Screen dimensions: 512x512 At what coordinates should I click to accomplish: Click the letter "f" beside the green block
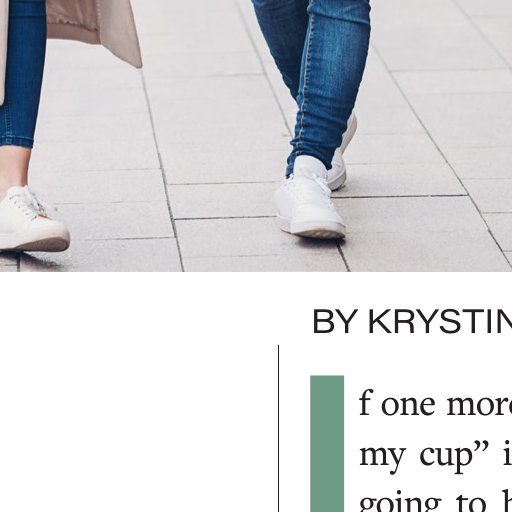point(365,401)
